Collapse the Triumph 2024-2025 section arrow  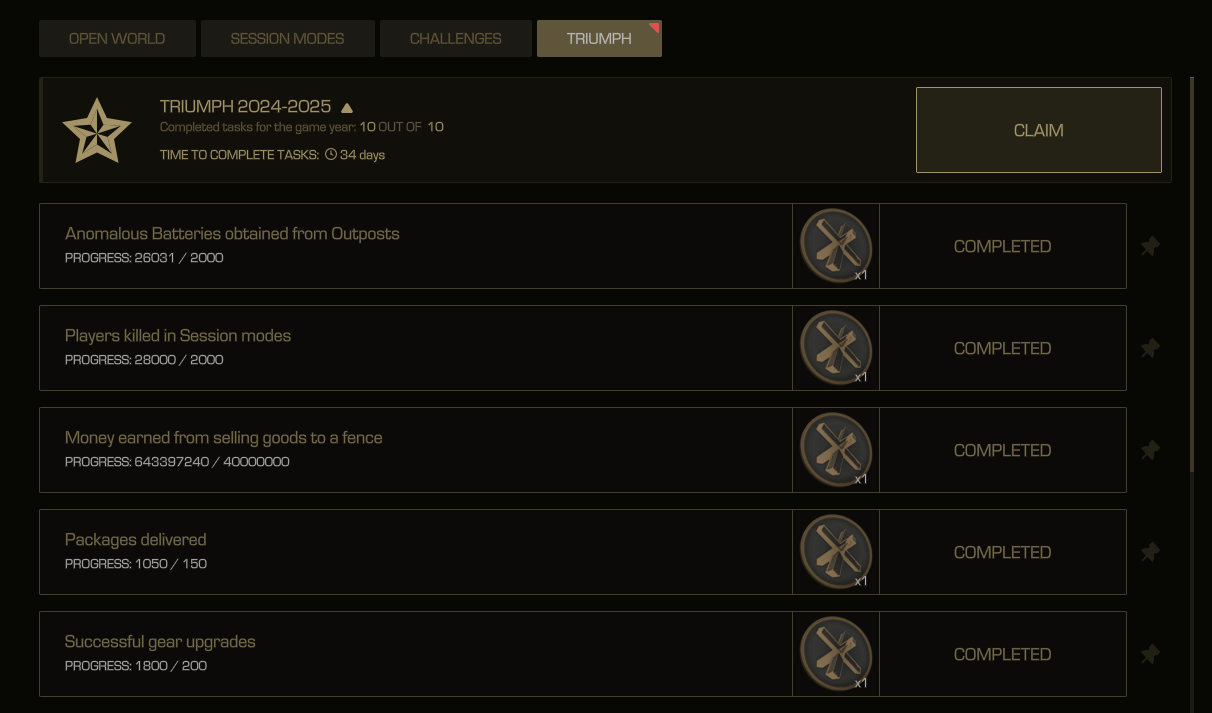point(347,108)
